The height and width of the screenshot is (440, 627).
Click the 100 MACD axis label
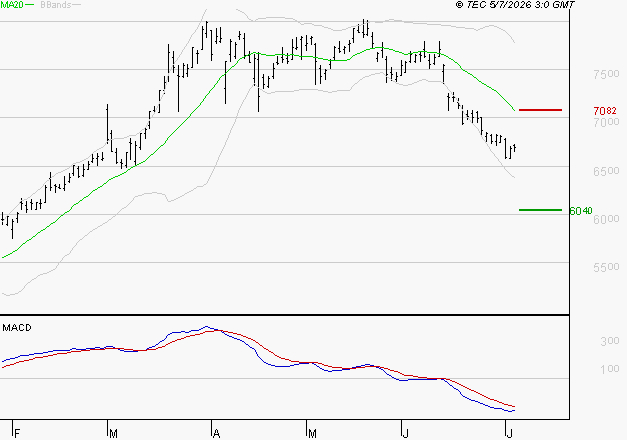click(610, 368)
